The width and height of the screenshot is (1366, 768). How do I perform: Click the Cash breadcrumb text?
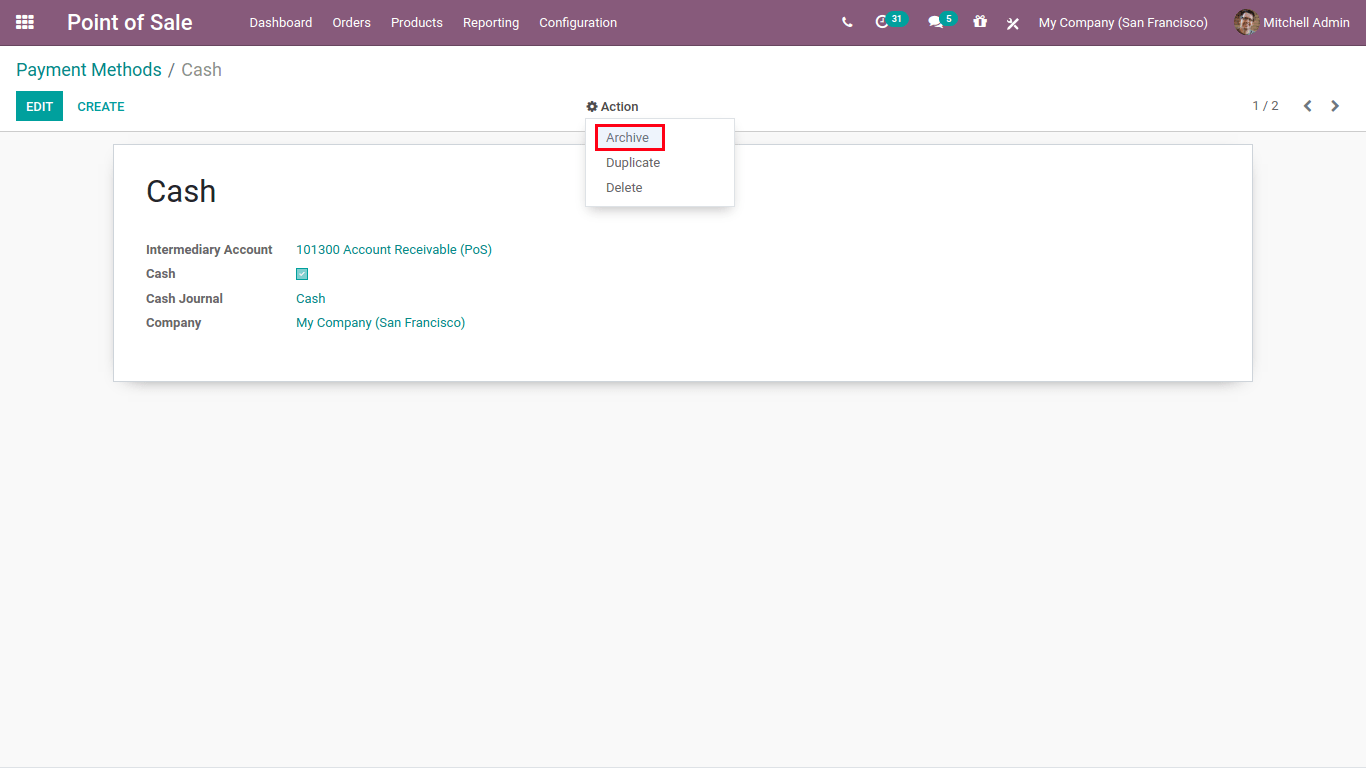[x=202, y=70]
